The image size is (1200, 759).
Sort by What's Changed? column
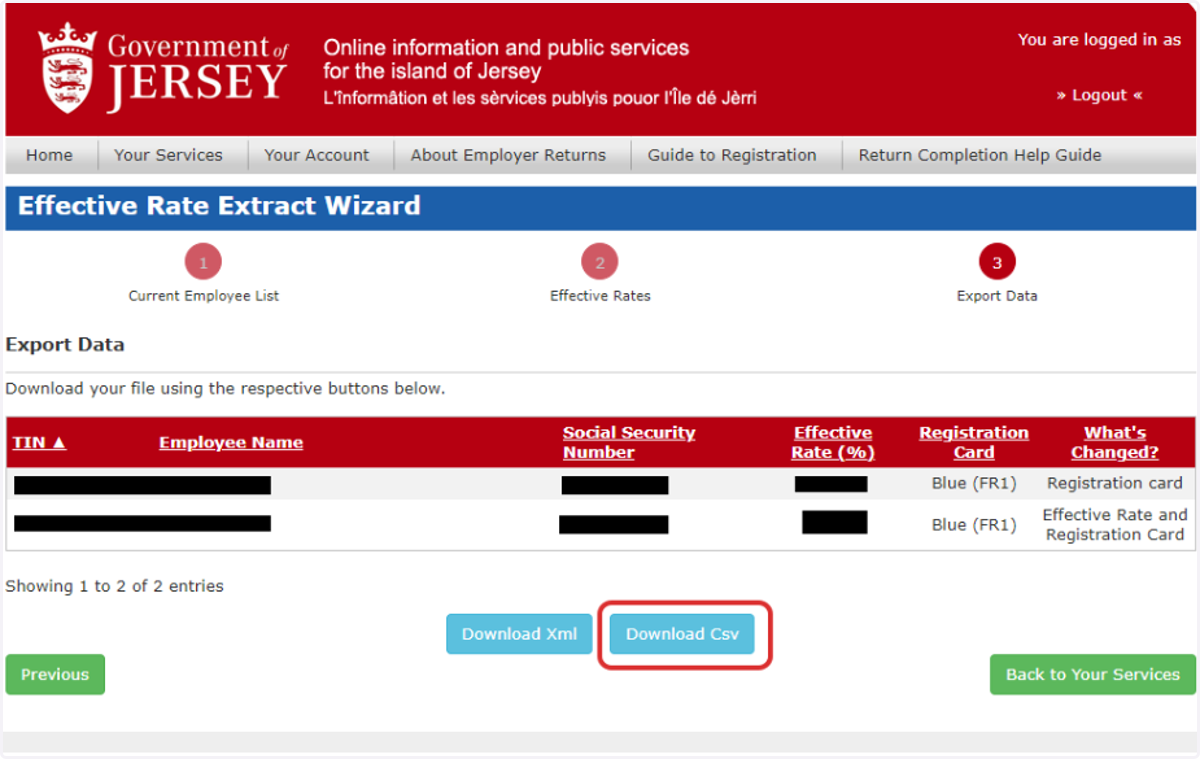(1115, 442)
